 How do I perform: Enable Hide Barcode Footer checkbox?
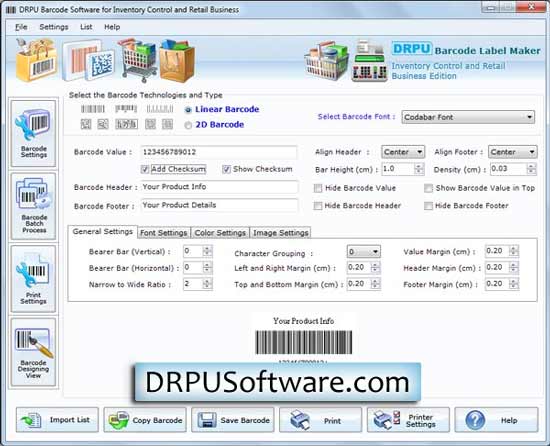point(428,206)
